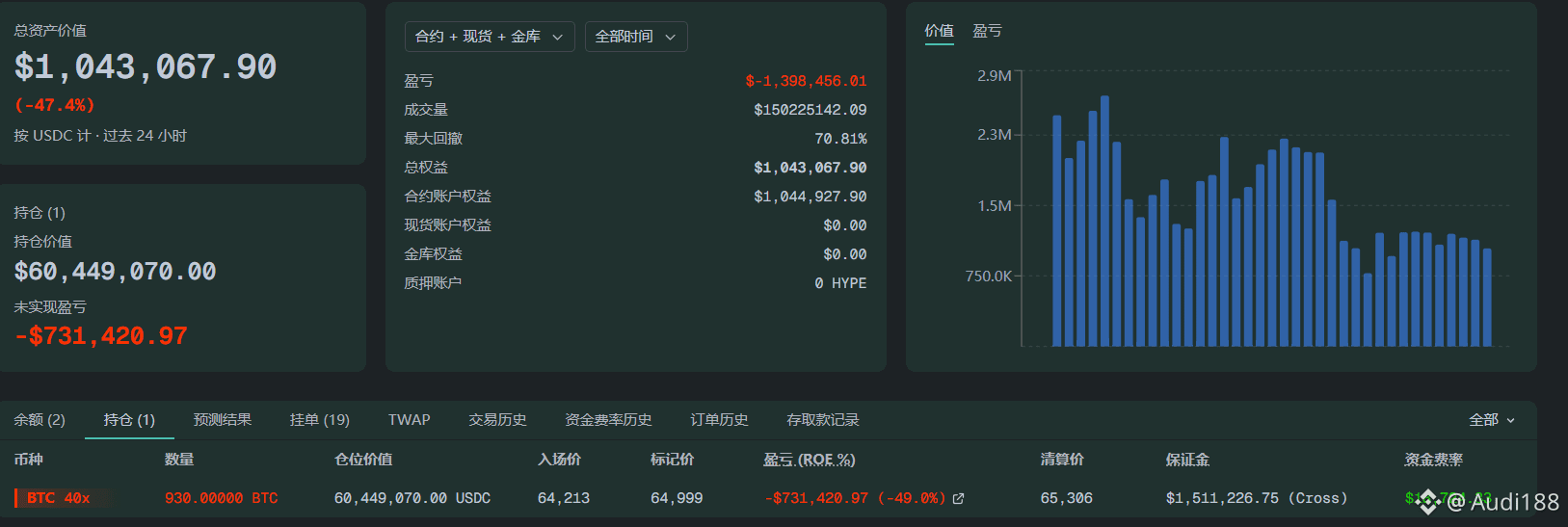Click the 入场价 column header
This screenshot has height=527, width=1568.
[x=559, y=460]
